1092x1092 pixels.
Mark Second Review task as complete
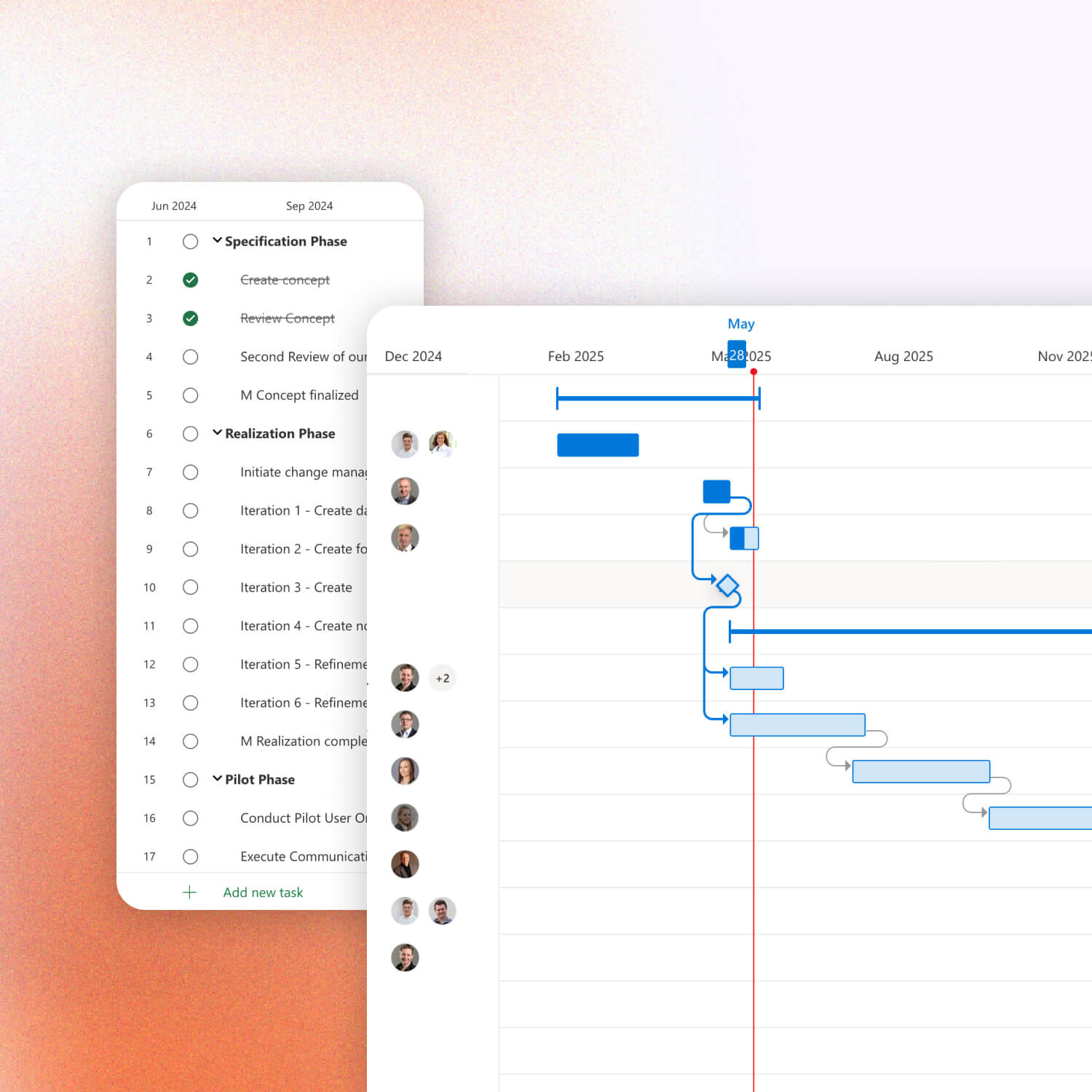pyautogui.click(x=190, y=357)
